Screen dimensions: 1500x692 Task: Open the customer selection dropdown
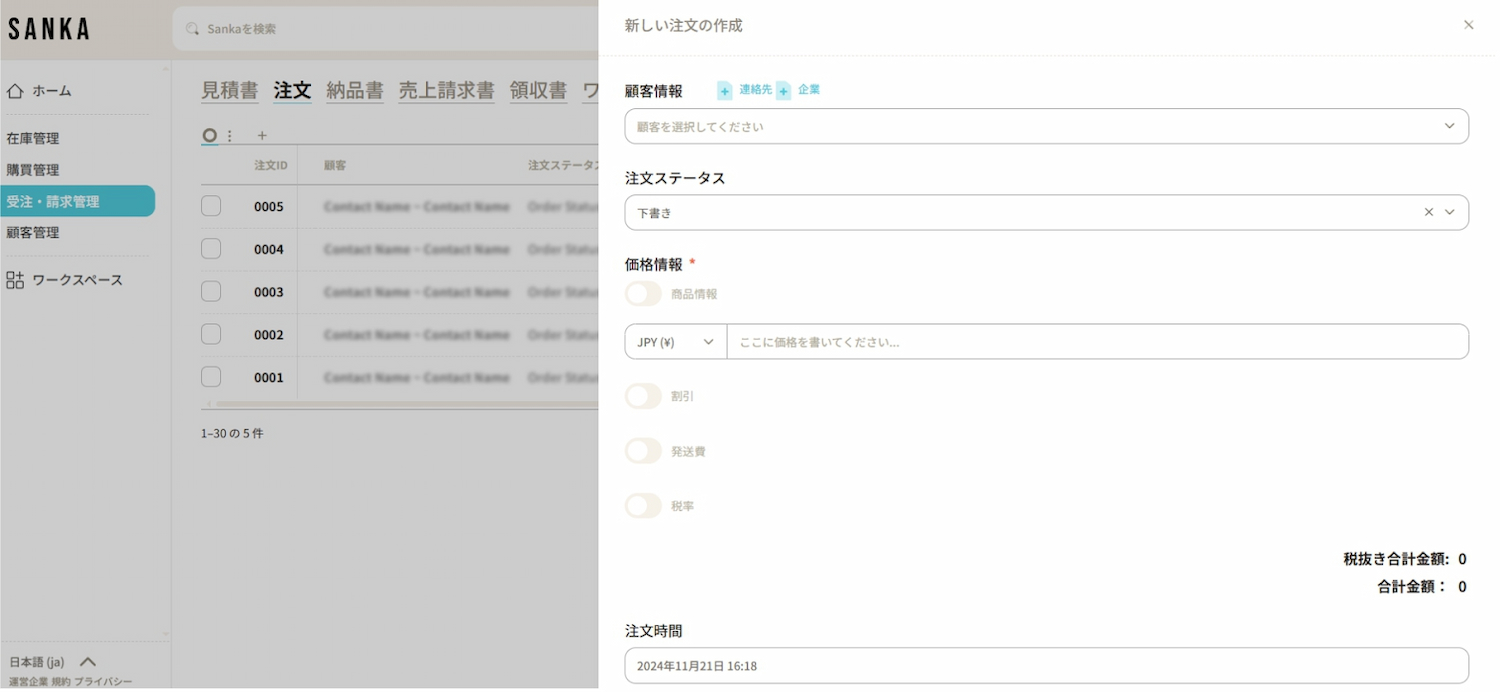coord(1046,127)
